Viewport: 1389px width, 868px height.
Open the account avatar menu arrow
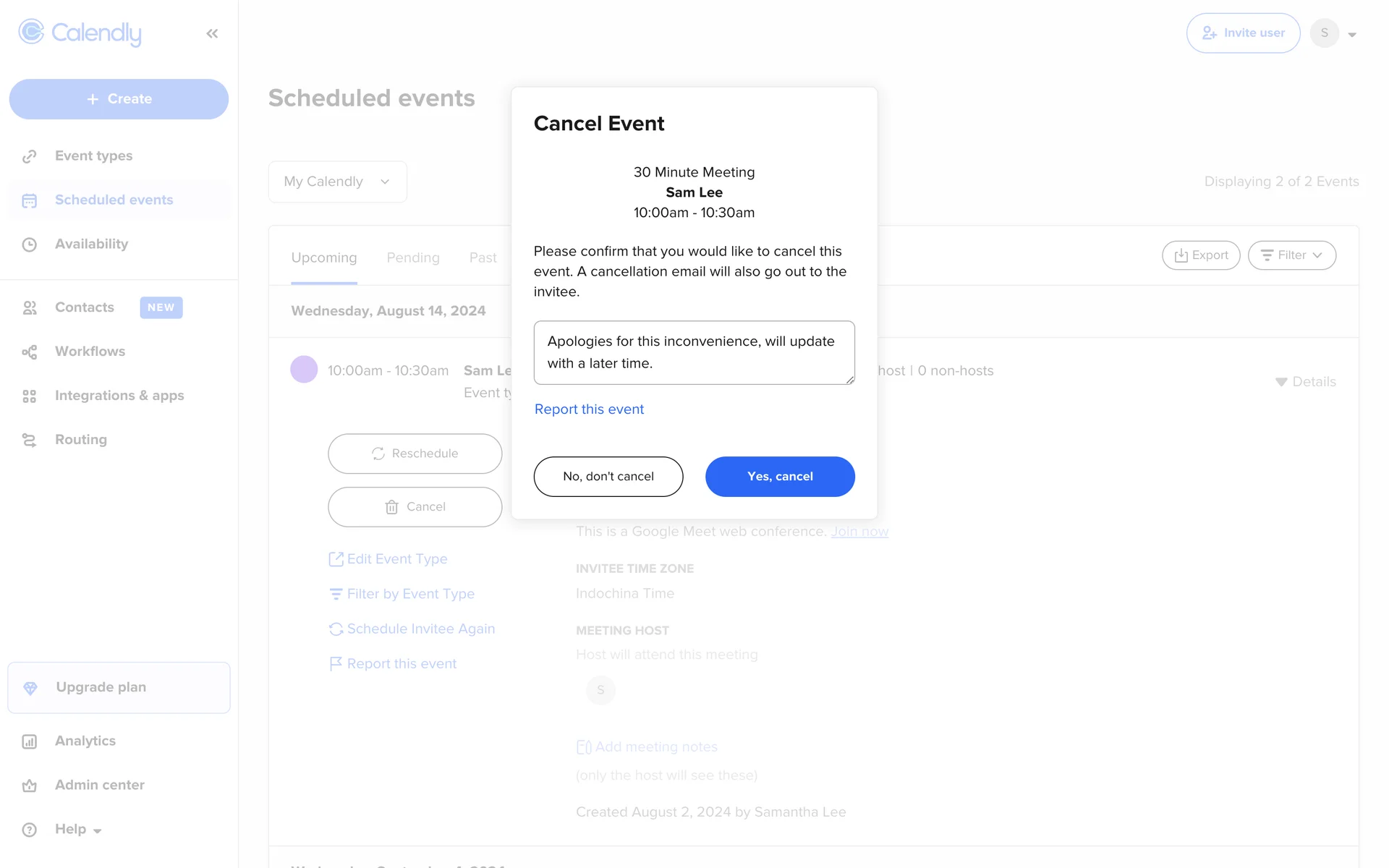click(1351, 34)
